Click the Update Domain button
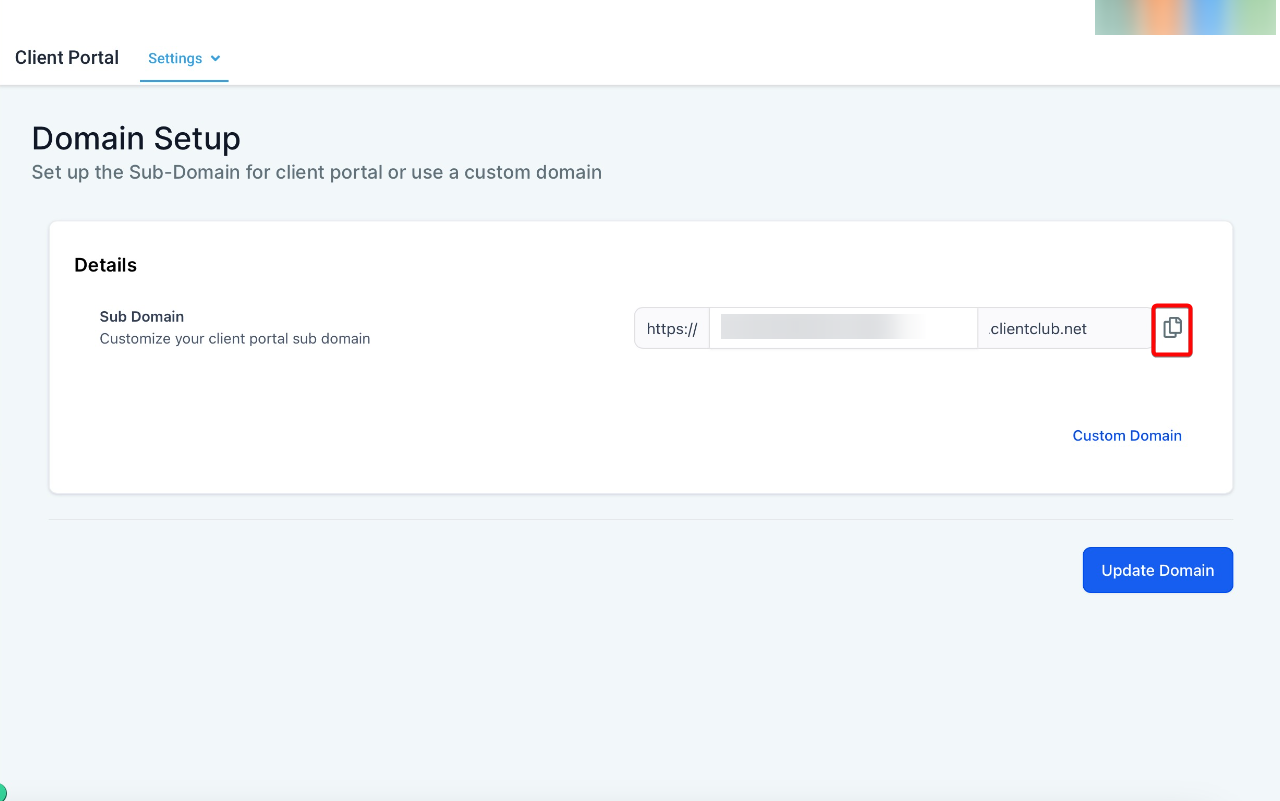 click(x=1158, y=570)
